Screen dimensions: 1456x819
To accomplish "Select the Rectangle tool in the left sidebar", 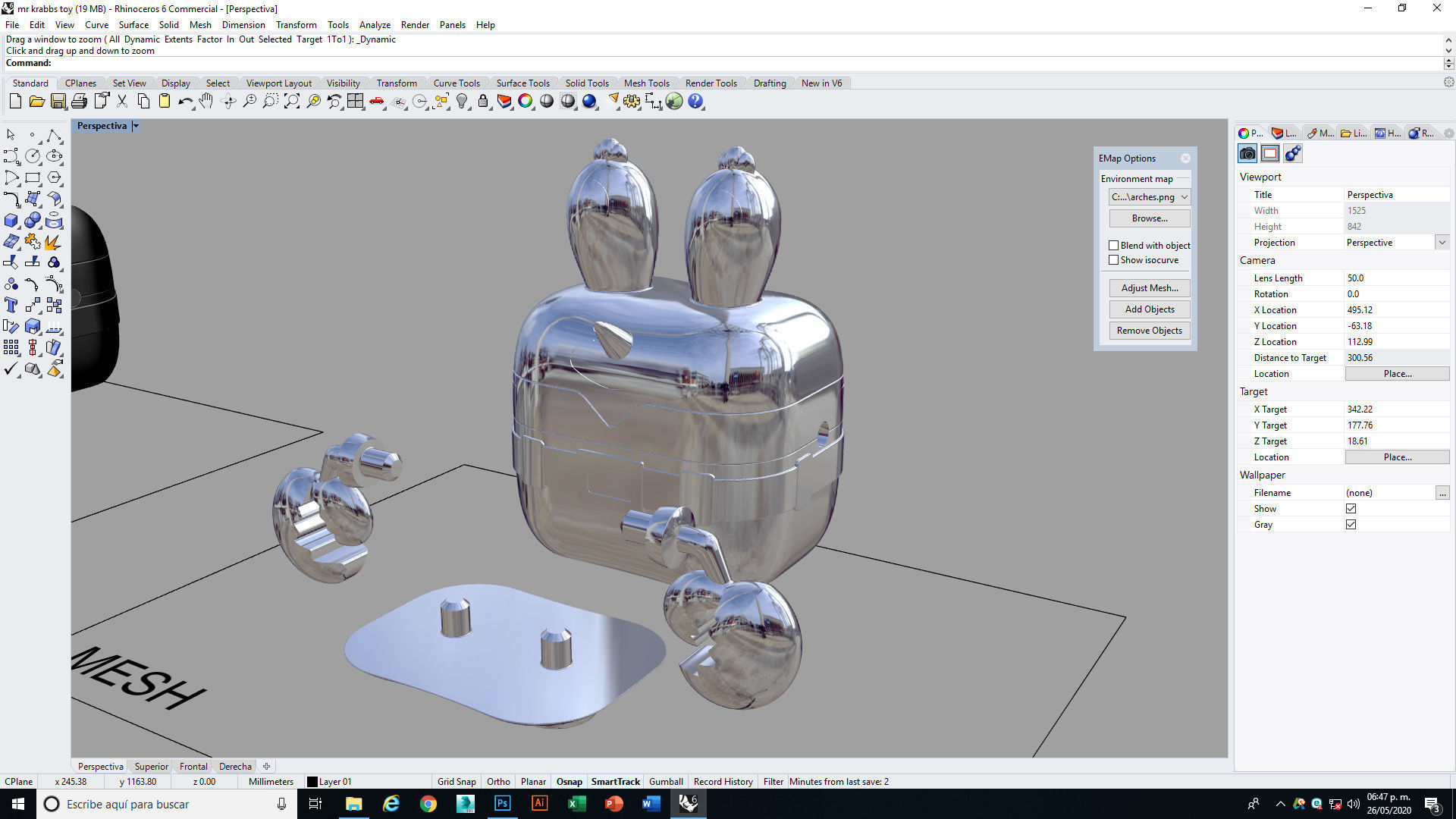I will (x=33, y=177).
